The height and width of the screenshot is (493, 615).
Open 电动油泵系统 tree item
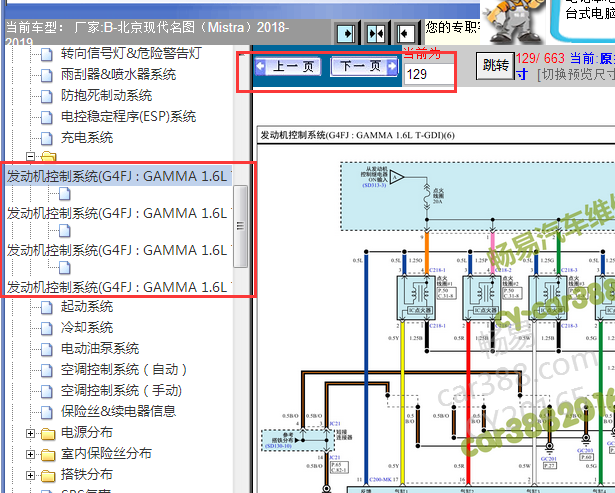(100, 349)
